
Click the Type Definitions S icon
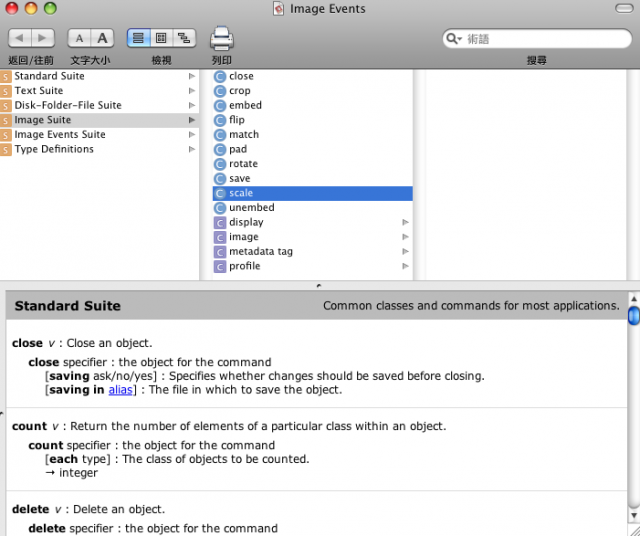click(6, 150)
